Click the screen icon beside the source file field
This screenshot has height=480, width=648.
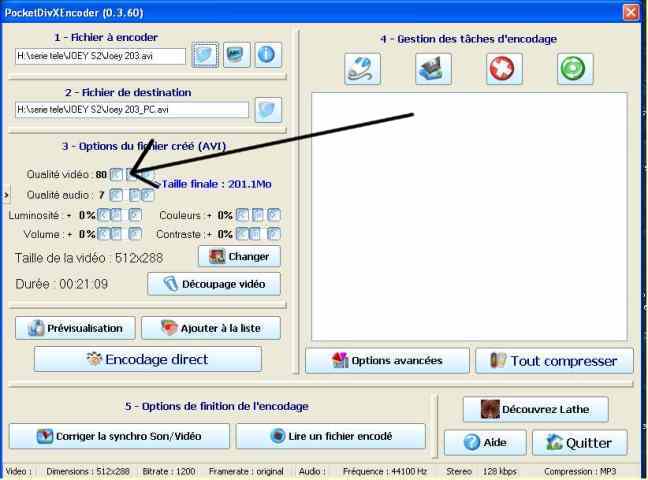[x=236, y=55]
